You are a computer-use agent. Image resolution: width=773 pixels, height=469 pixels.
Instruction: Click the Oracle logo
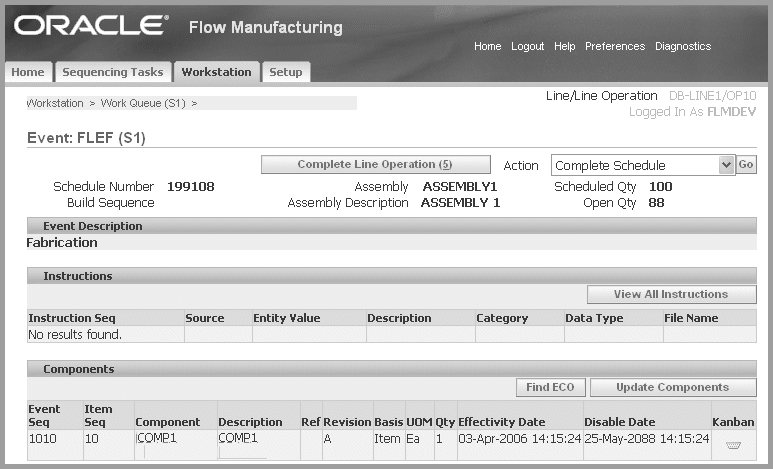click(91, 25)
